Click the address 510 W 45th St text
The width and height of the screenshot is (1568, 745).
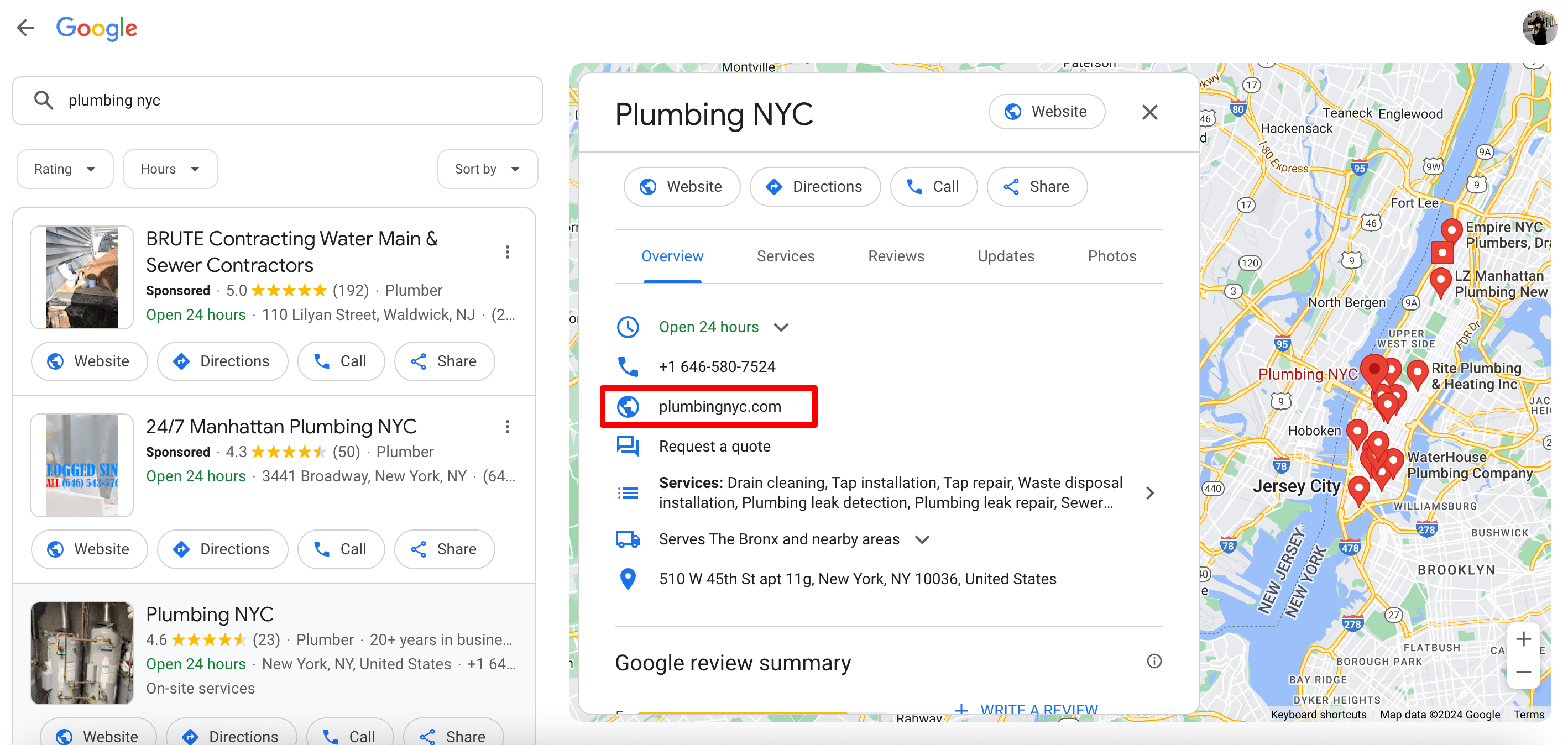[x=857, y=579]
